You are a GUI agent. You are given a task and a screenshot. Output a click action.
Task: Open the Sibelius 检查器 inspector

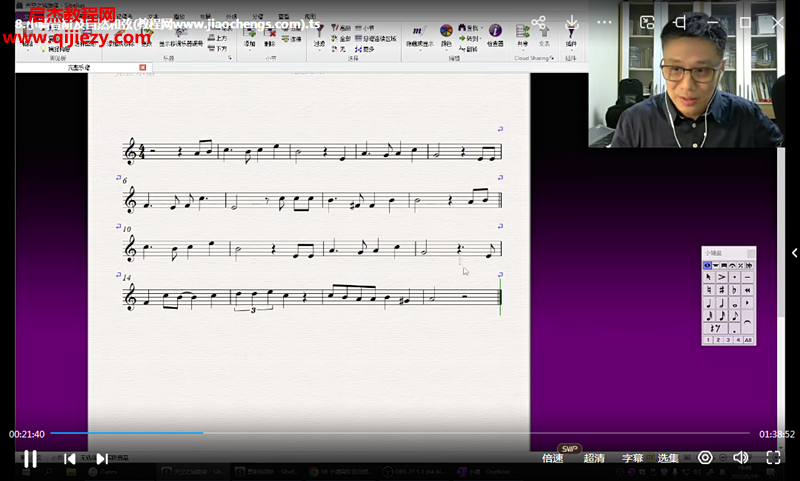495,35
